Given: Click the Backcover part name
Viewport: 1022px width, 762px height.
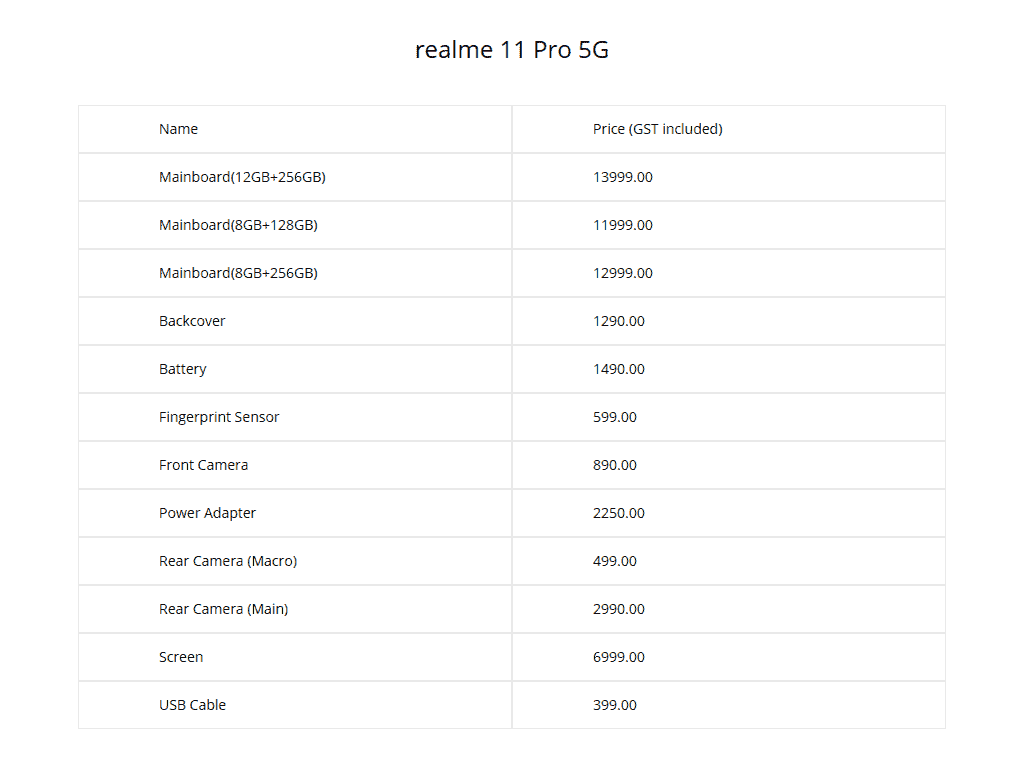Looking at the screenshot, I should (x=192, y=321).
